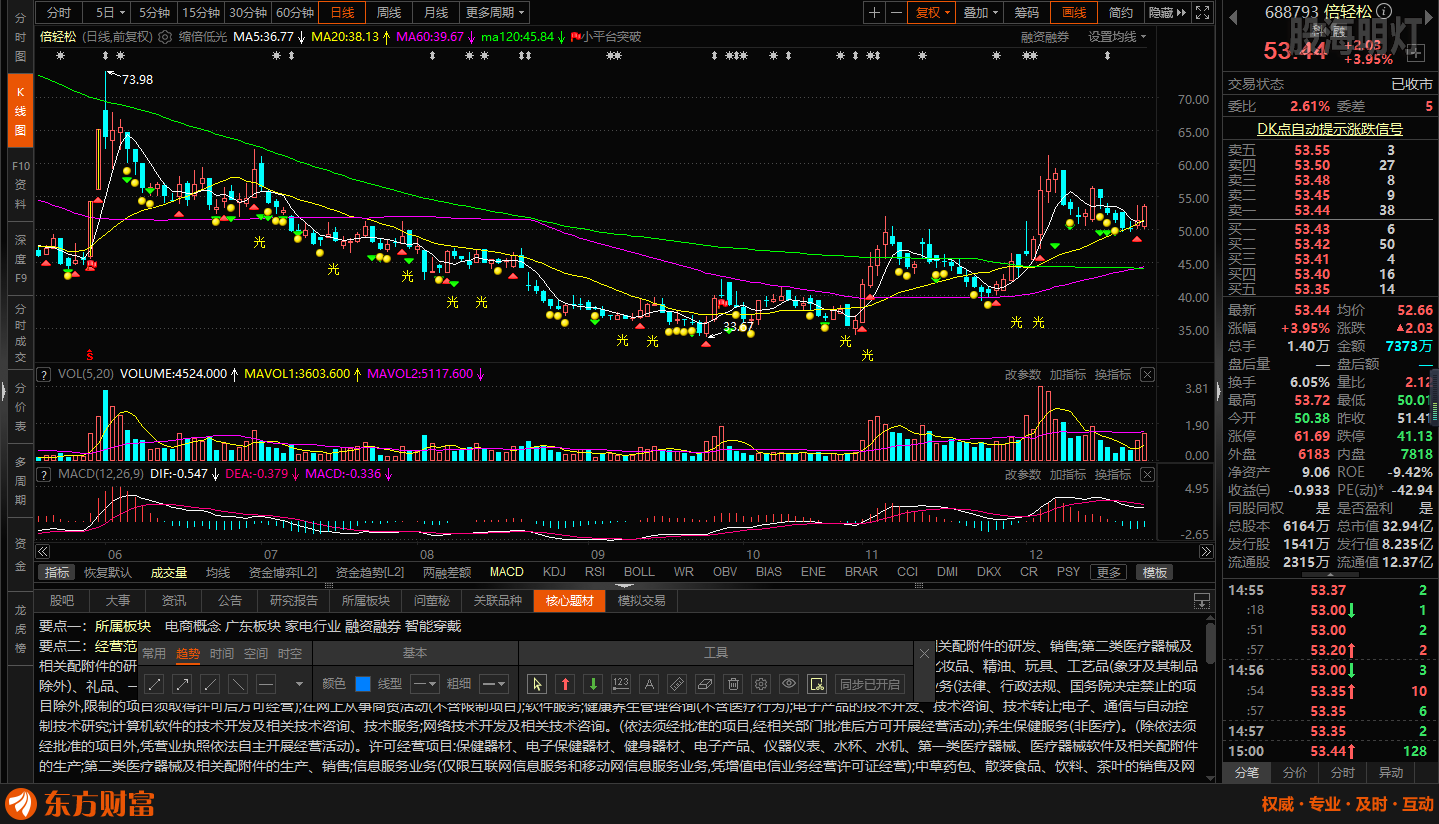Switch to 时间 drawing tools tab
Screen dimensions: 1439x824
(x=222, y=653)
